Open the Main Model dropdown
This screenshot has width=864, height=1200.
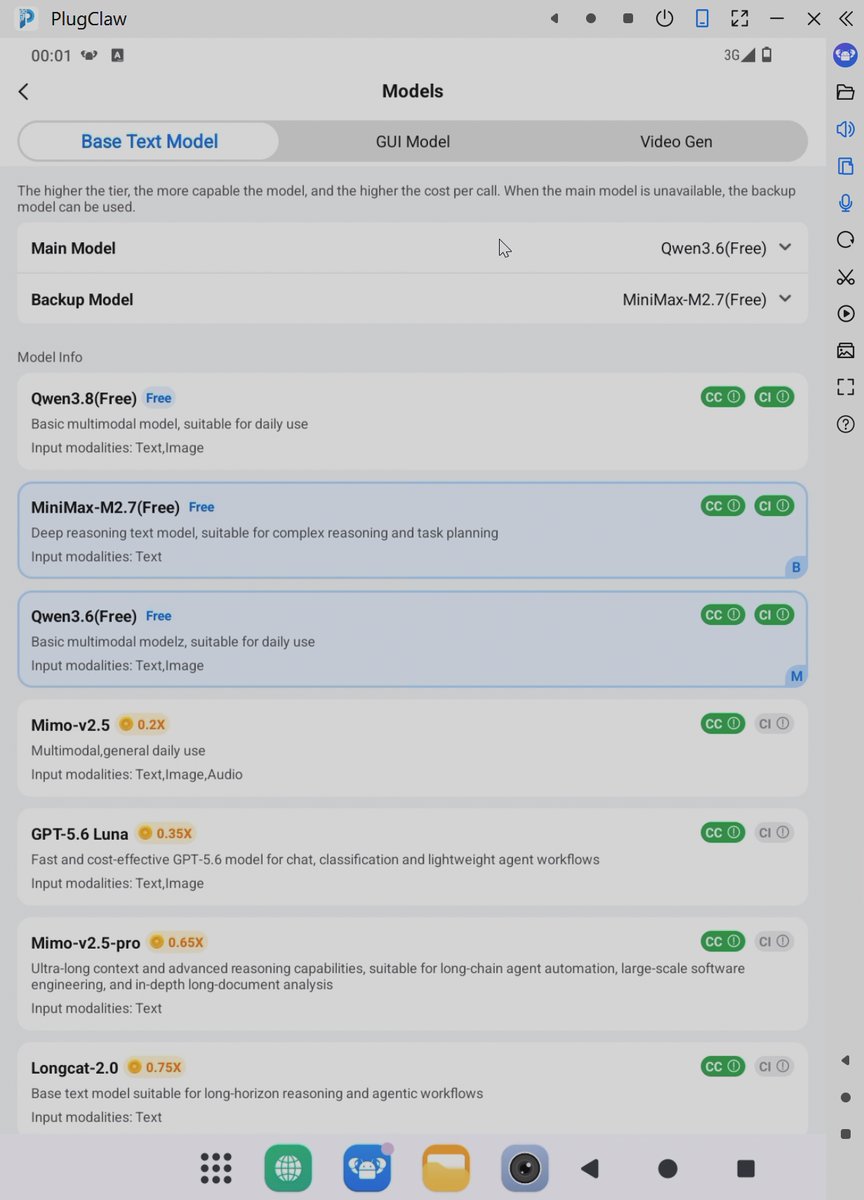click(x=412, y=248)
